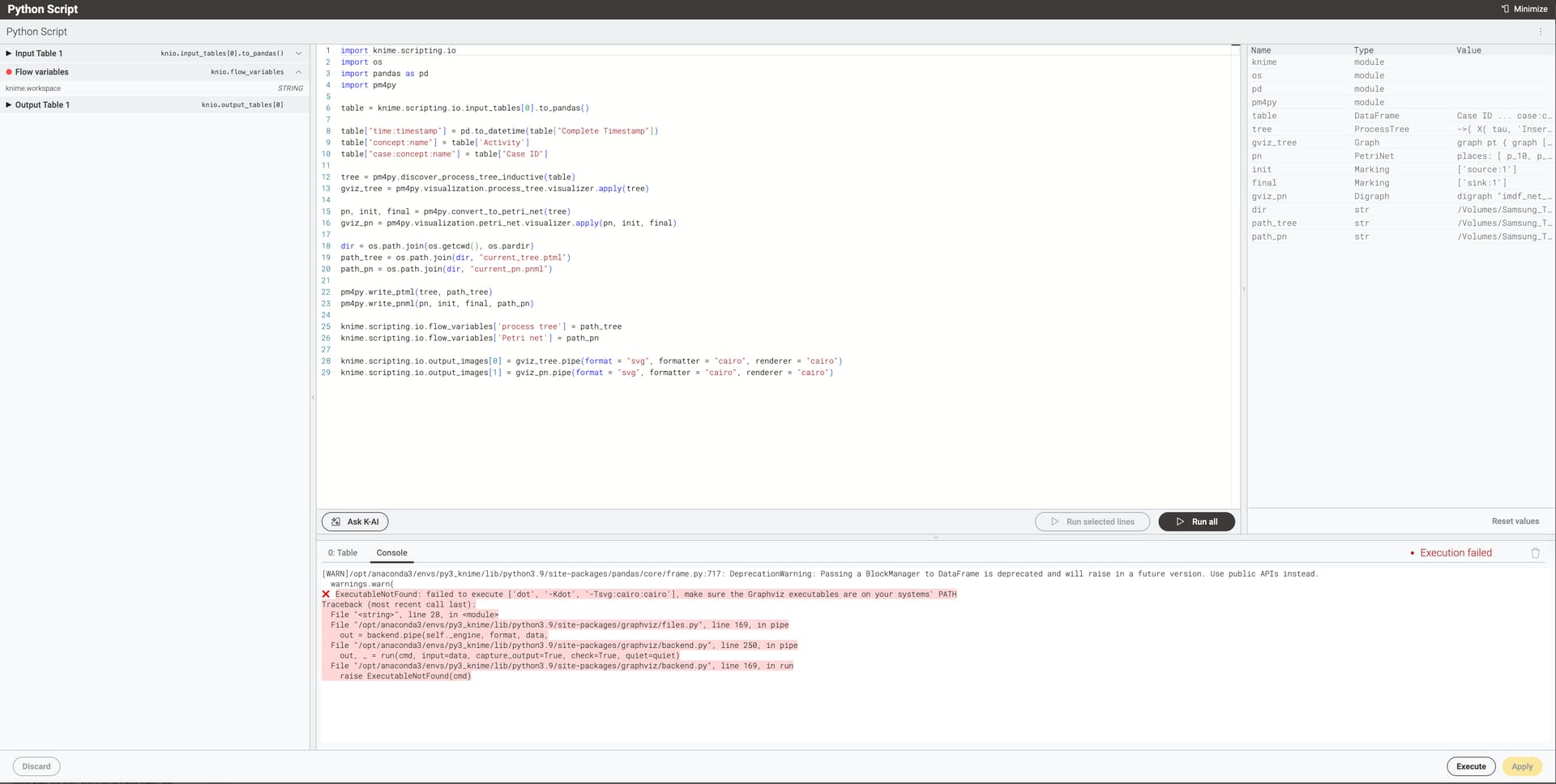Collapse the editor sidebar via left chevron
The height and width of the screenshot is (784, 1556).
pos(313,397)
